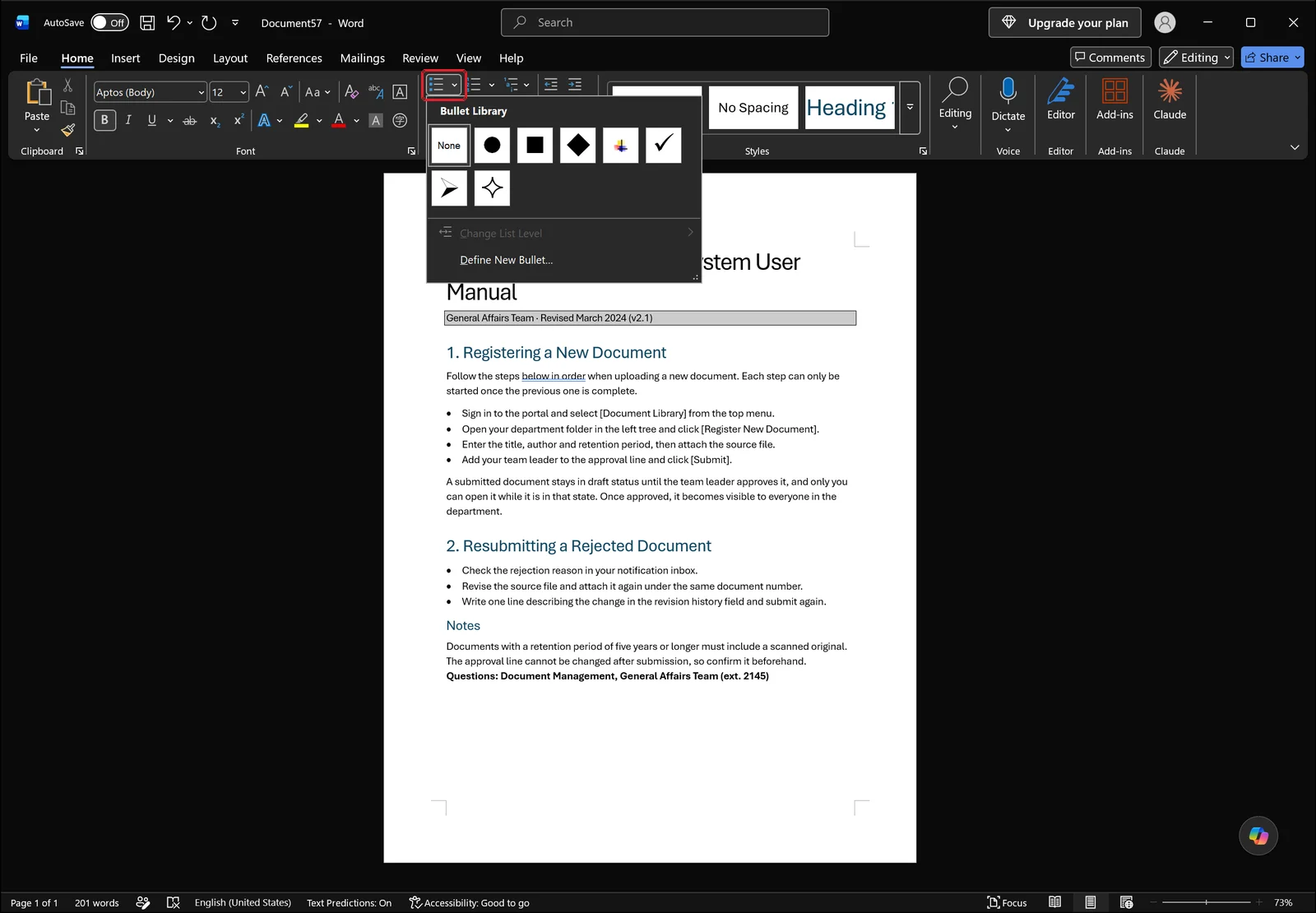The width and height of the screenshot is (1316, 913).
Task: Open the References tab
Action: pos(294,58)
